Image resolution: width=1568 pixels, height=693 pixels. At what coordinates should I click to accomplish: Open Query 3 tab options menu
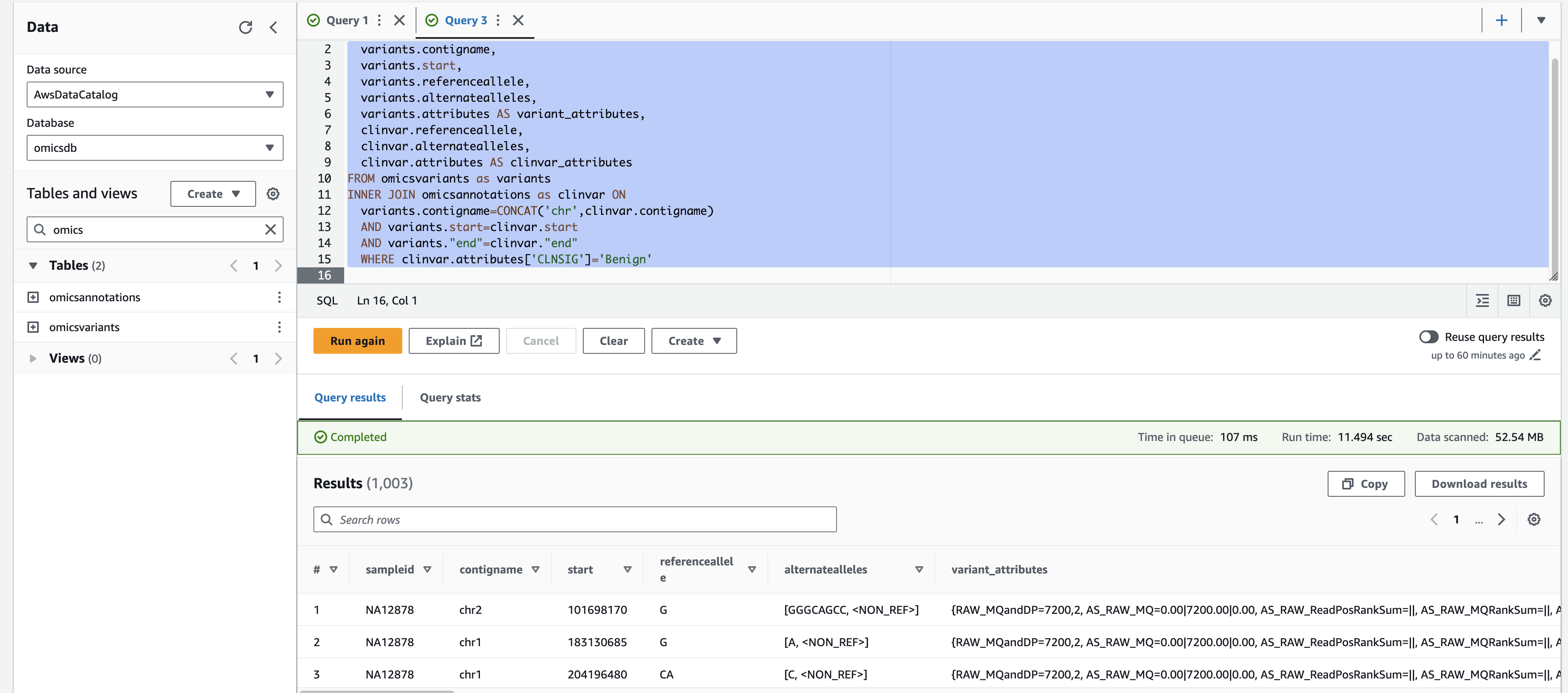[498, 20]
